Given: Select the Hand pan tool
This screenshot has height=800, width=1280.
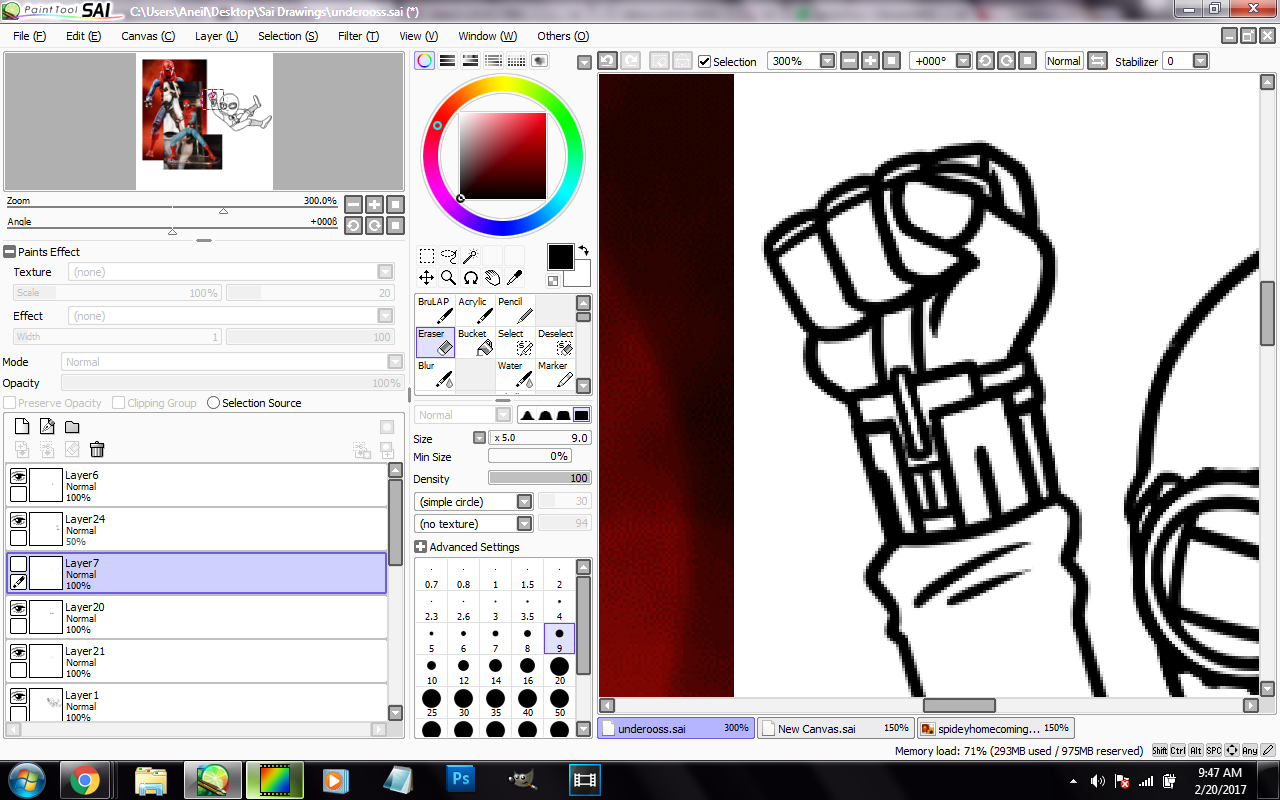Looking at the screenshot, I should (492, 278).
